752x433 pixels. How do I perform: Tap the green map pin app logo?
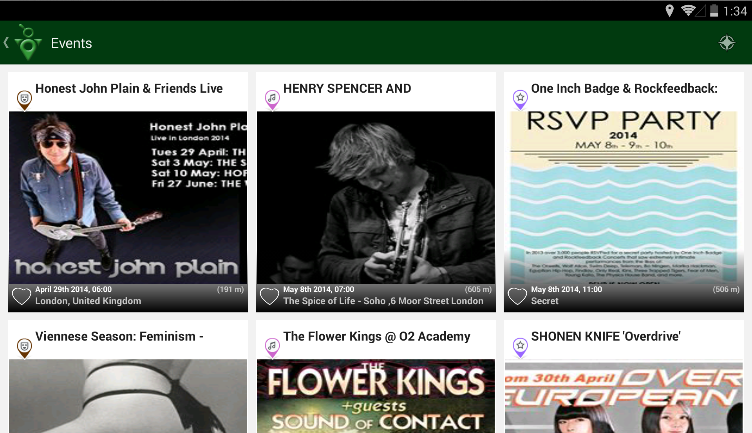[28, 42]
